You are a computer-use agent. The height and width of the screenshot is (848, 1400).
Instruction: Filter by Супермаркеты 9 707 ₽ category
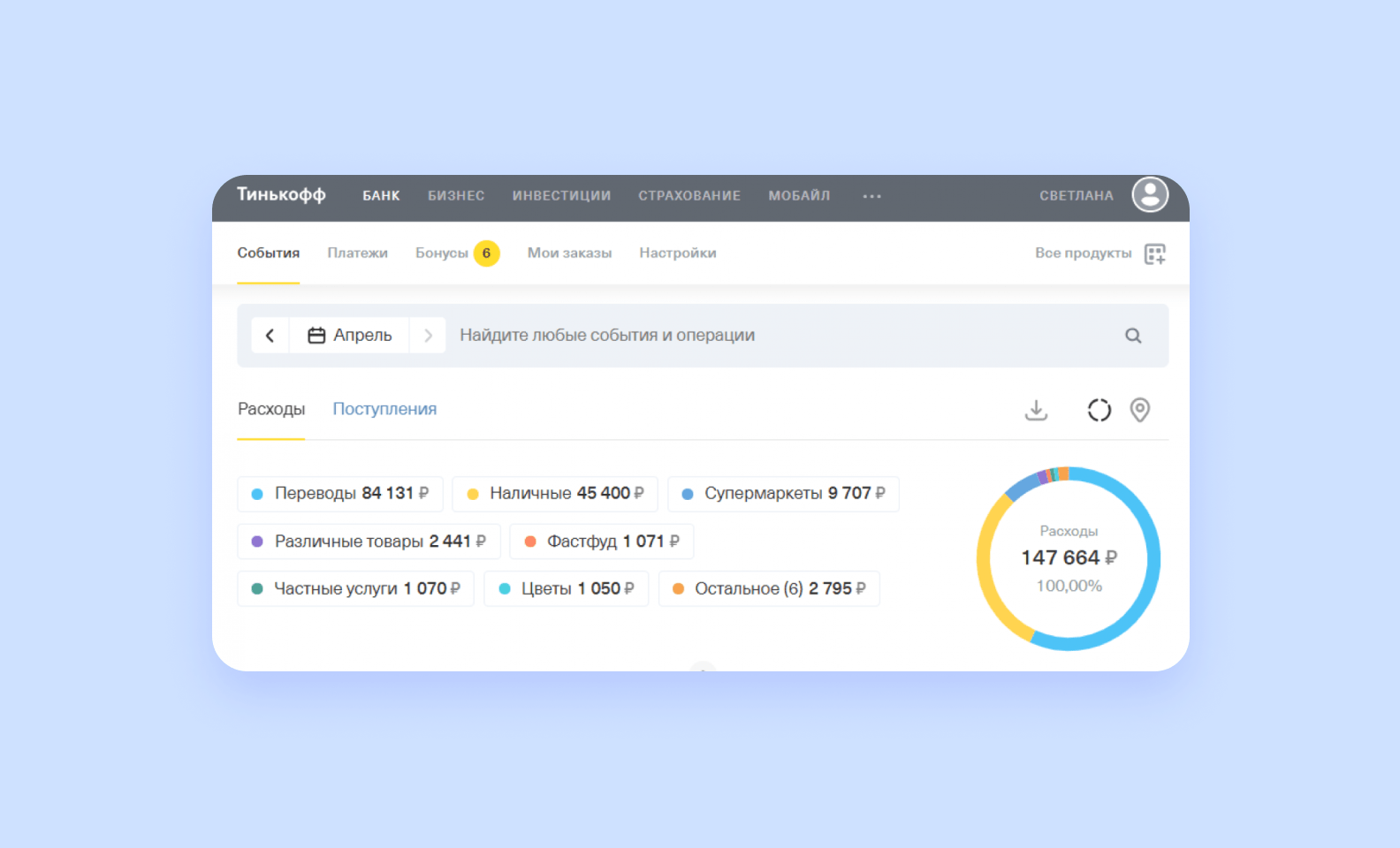click(x=783, y=494)
